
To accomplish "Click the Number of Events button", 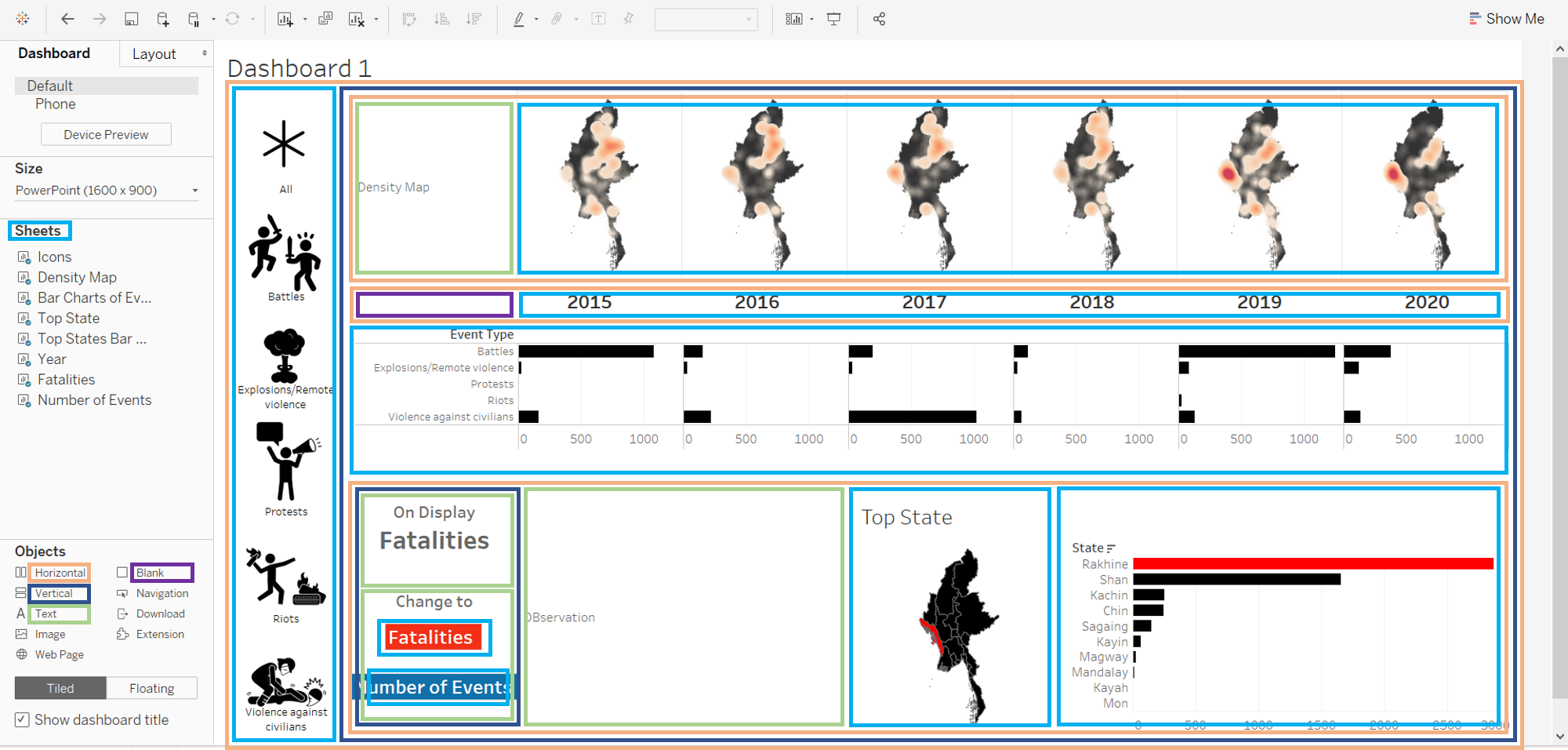I will click(438, 687).
